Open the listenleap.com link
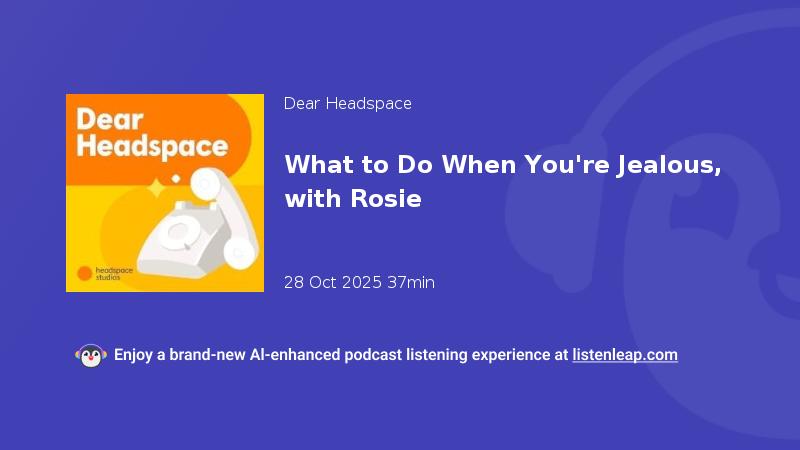The image size is (800, 450). (625, 355)
